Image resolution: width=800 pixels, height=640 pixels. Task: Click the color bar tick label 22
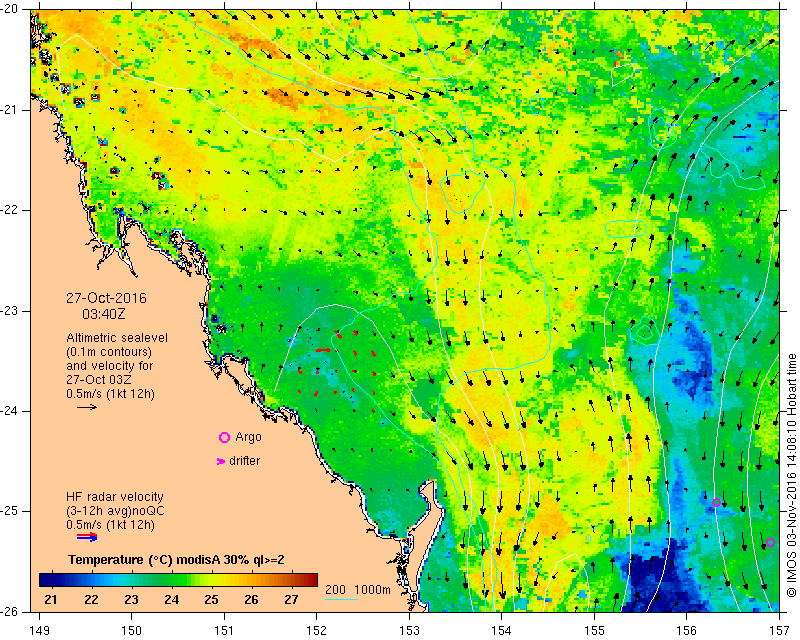coord(91,600)
